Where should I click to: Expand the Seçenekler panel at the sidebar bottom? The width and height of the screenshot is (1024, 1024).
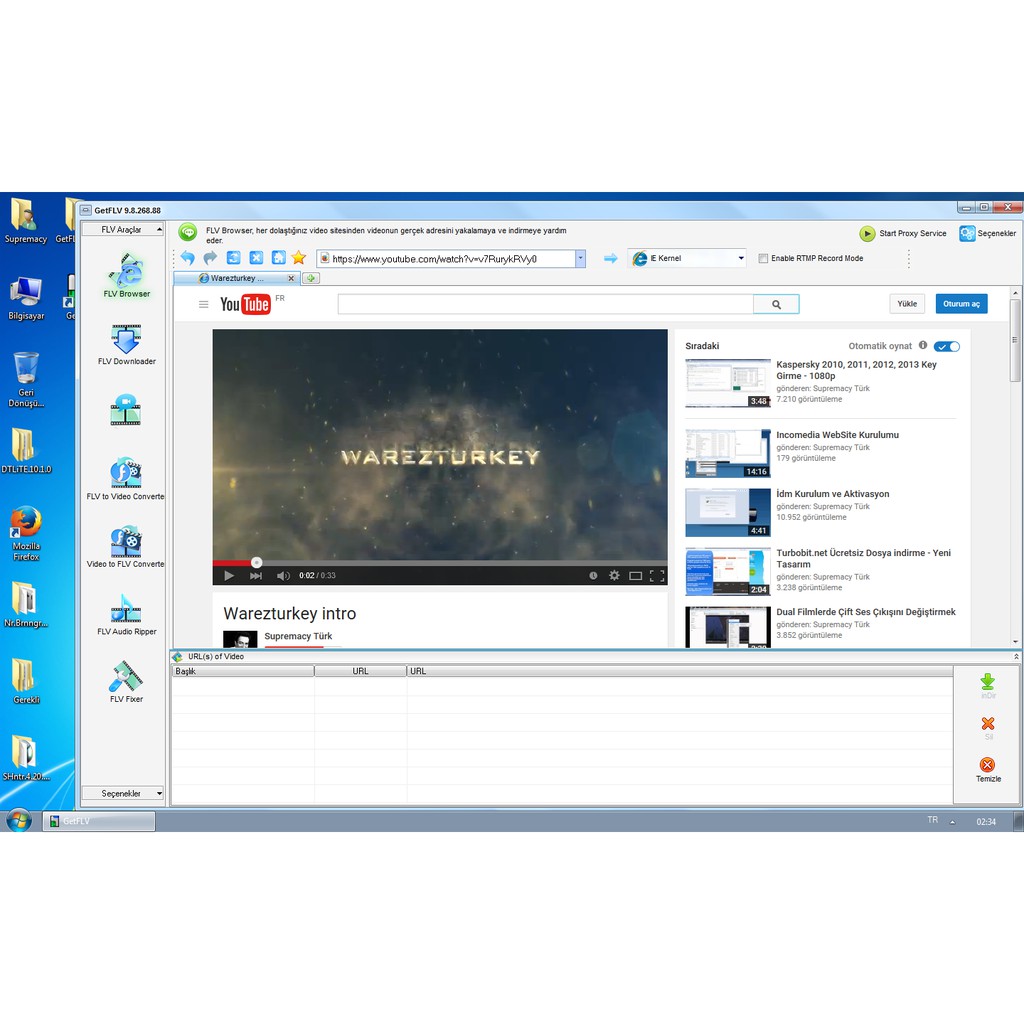(122, 793)
